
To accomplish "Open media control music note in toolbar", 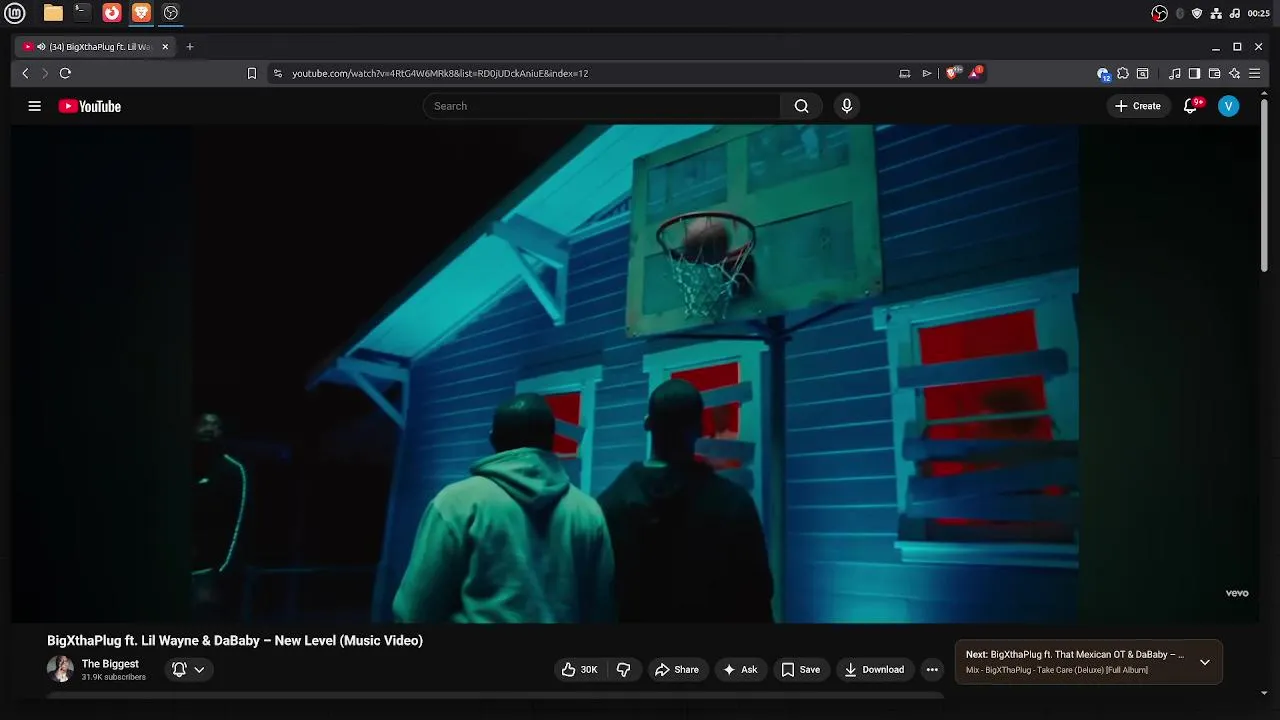I will 1175,73.
